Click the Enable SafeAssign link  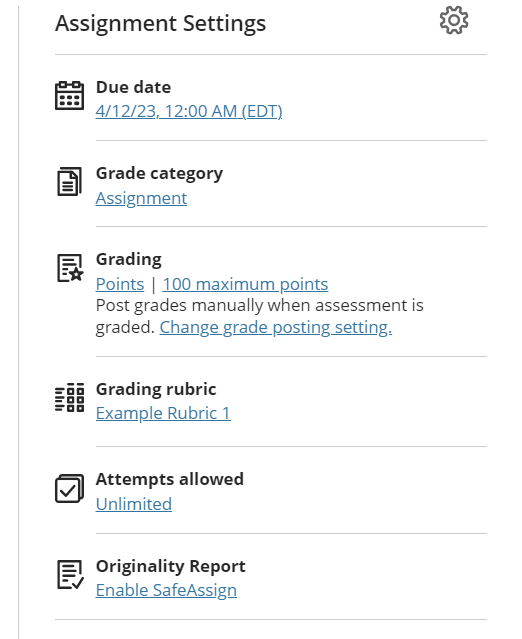click(166, 591)
